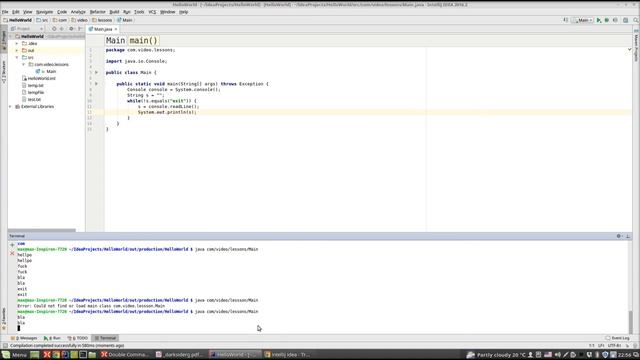Viewport: 640px width, 360px height.
Task: Click video breadcrumb in navigation bar
Action: tap(80, 20)
